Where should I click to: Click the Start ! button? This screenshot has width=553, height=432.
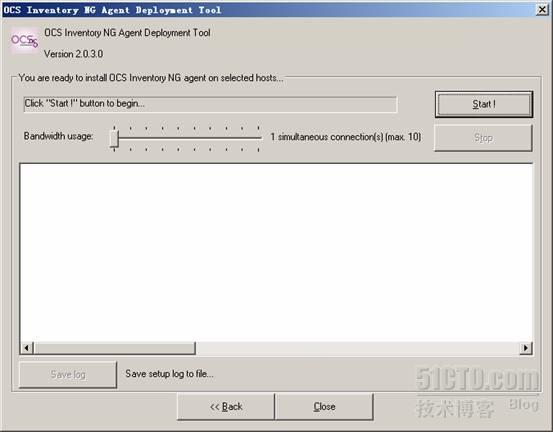click(x=484, y=104)
